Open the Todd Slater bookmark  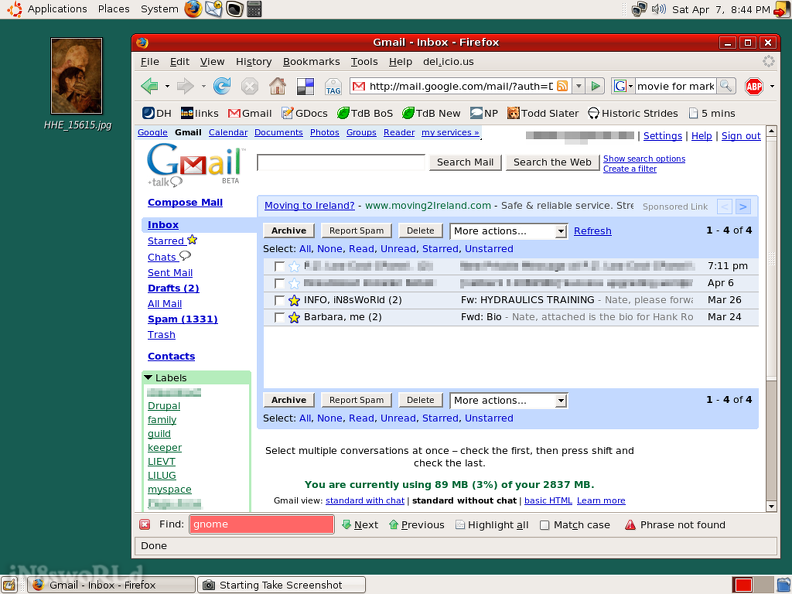(543, 113)
